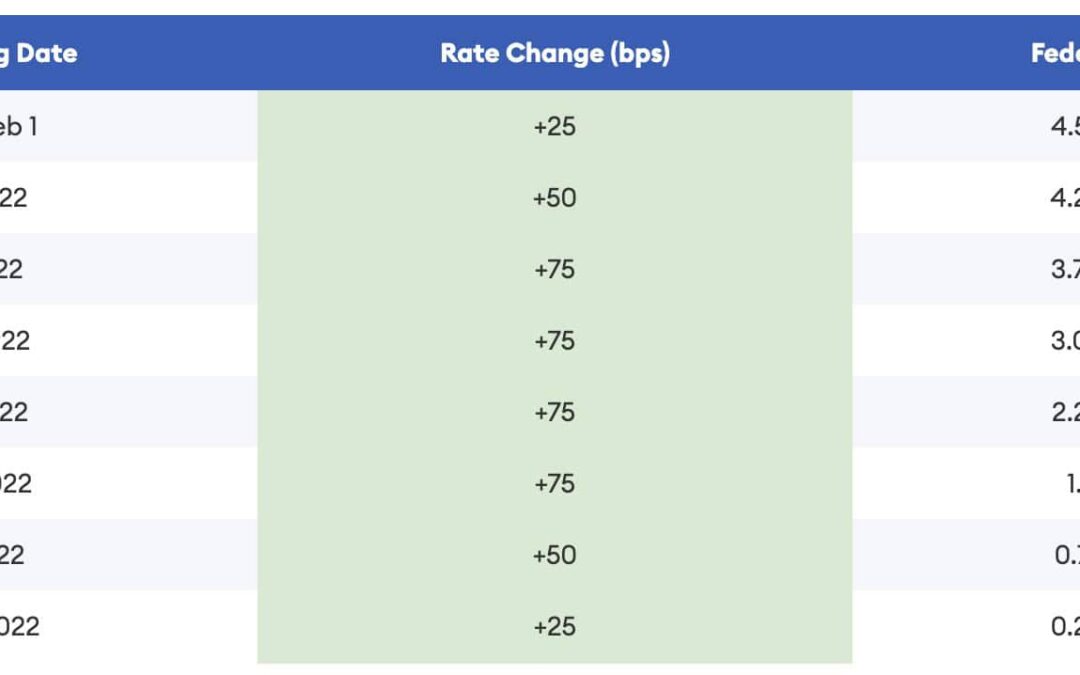Click the +75 cell beside the 3.0 rate
Screen dimensions: 1080x675
(555, 341)
